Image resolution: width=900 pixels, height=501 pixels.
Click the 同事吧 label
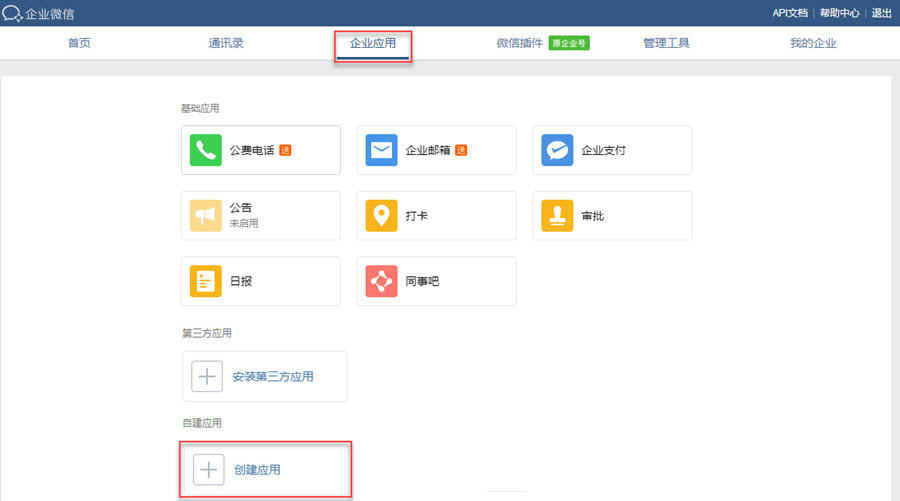pos(422,281)
